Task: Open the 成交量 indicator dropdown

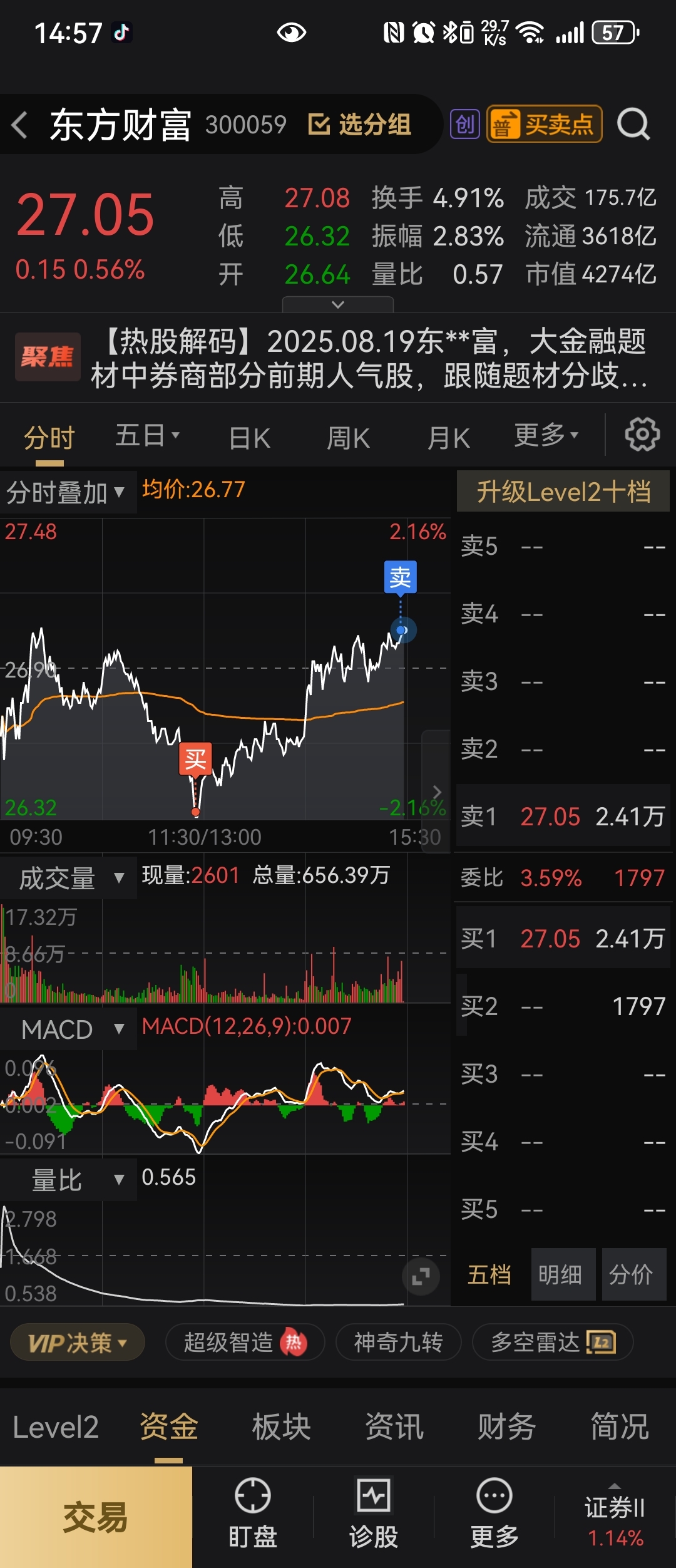Action: 68,878
